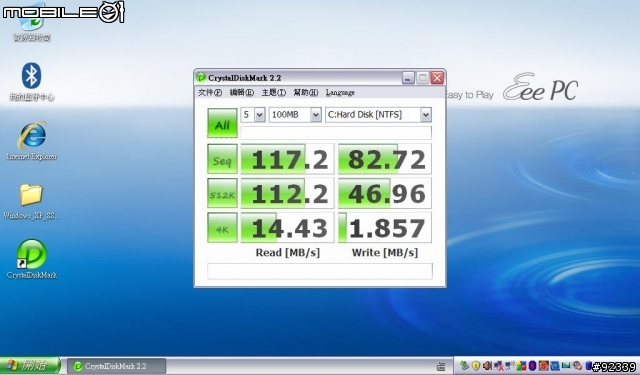Click the 512K write result 46.96

coord(384,193)
